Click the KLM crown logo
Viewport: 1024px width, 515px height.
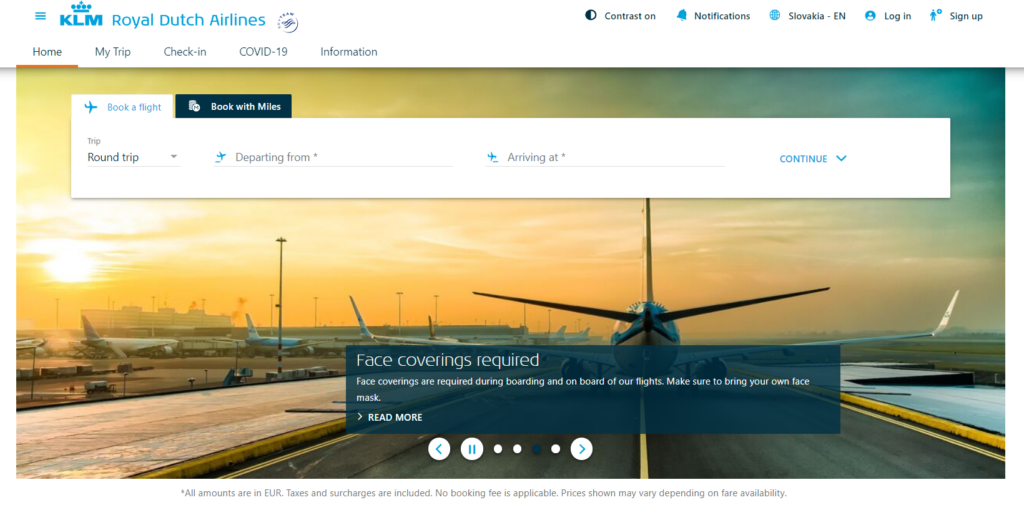pyautogui.click(x=81, y=16)
